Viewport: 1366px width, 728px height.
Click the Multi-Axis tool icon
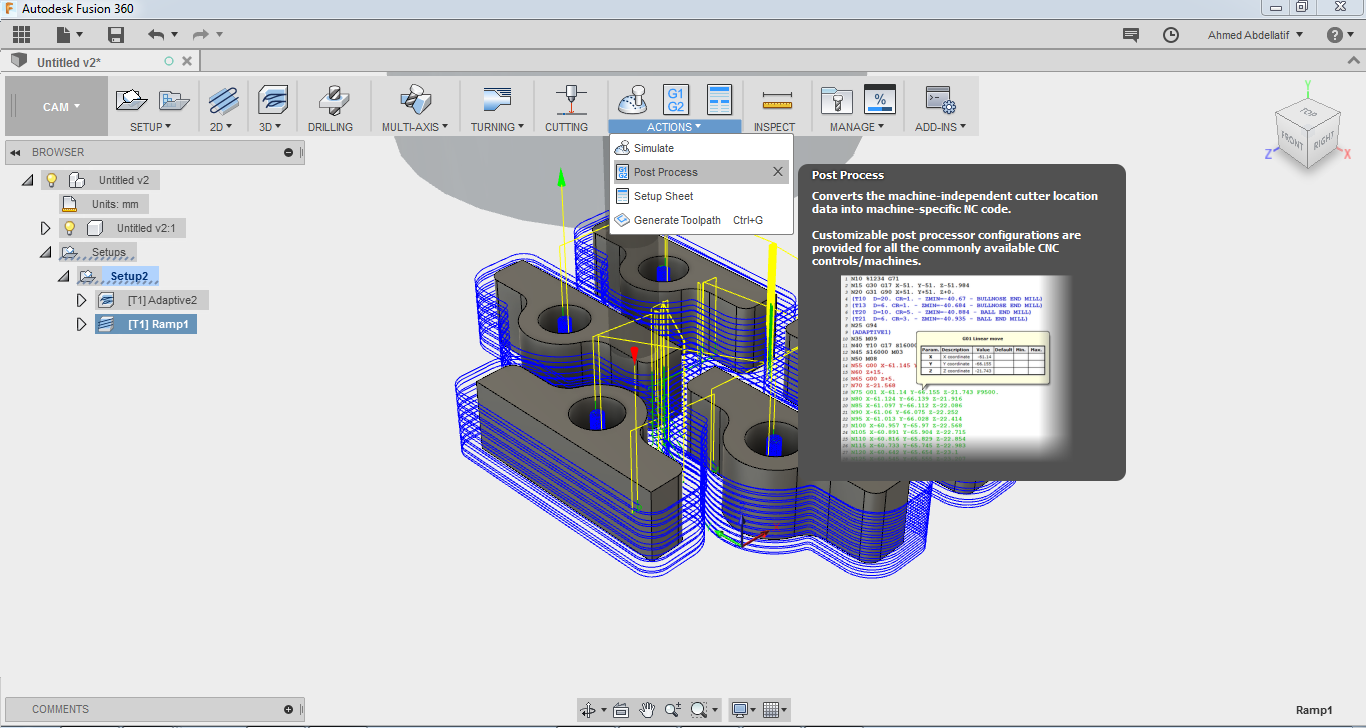pyautogui.click(x=415, y=100)
